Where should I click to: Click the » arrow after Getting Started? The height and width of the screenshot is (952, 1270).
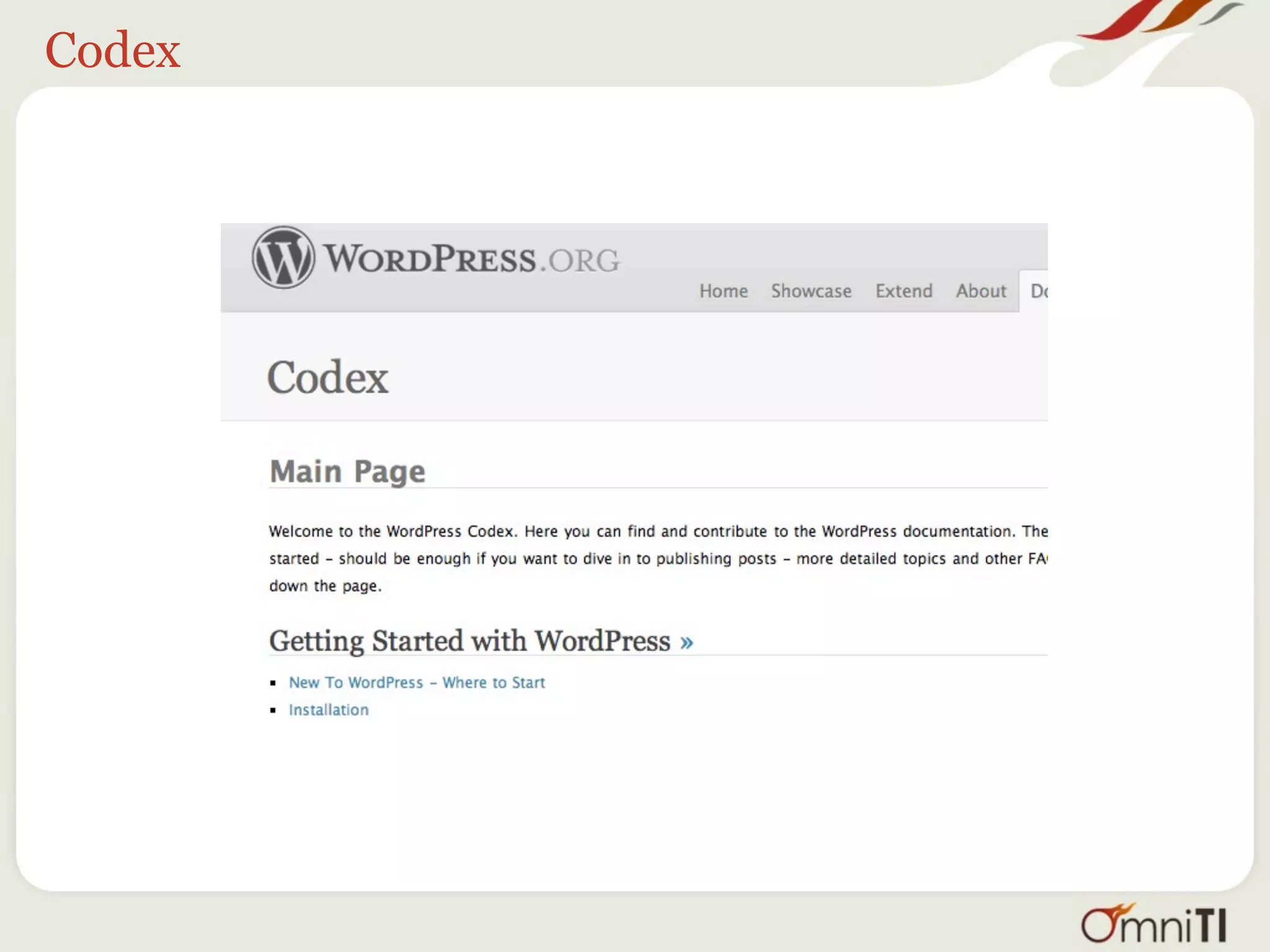pos(686,643)
